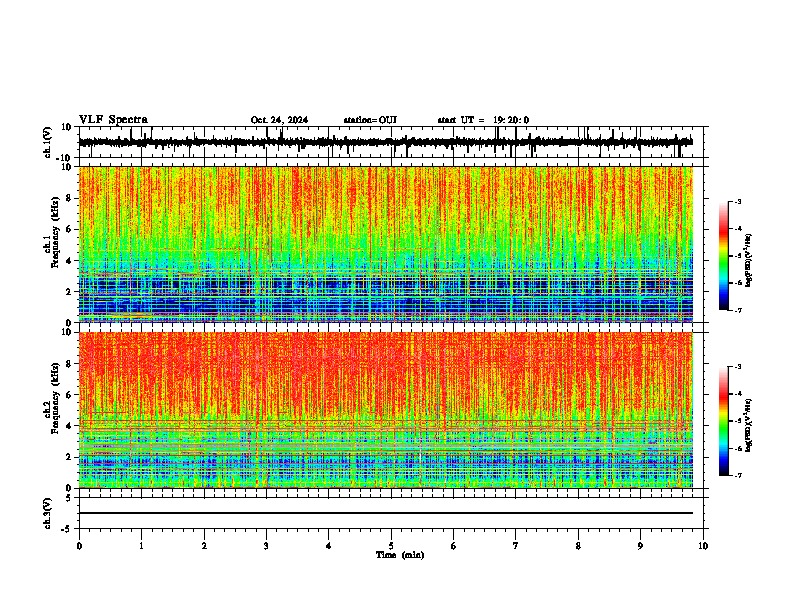Click the "VLF Spectra" title text
Screen dimensions: 792x612
click(113, 120)
